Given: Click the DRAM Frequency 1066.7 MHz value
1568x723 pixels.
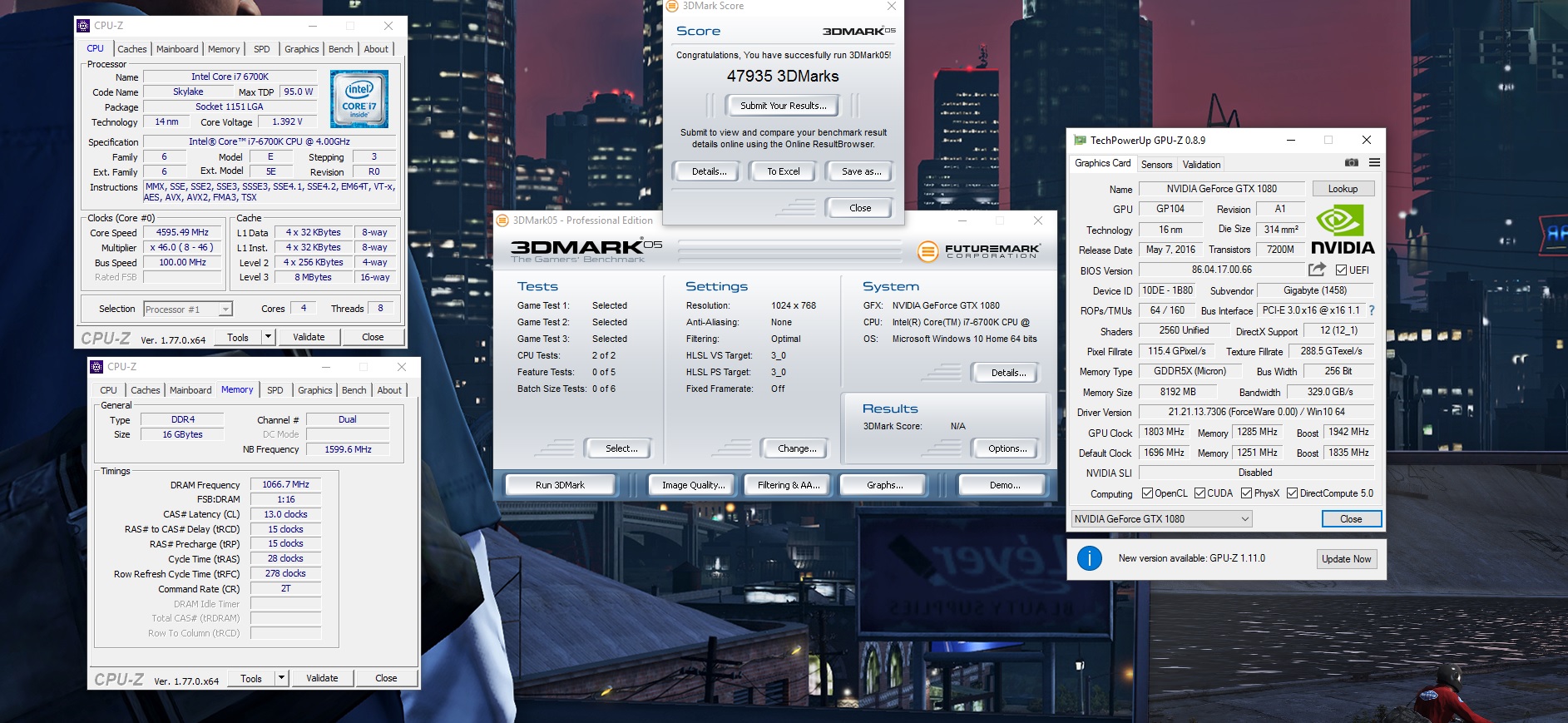Looking at the screenshot, I should coord(285,484).
